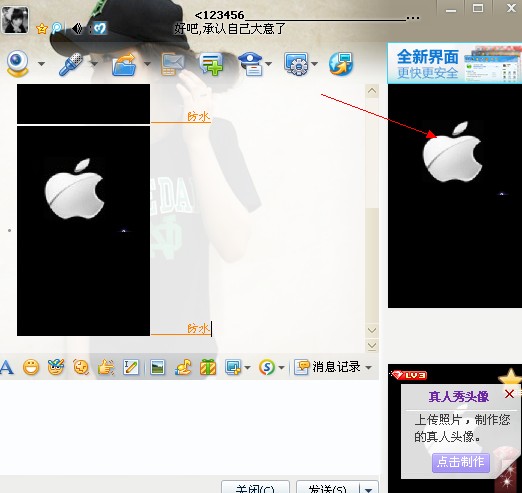522x493 pixels.
Task: Expand the 消息记录 dropdown arrow
Action: [368, 368]
